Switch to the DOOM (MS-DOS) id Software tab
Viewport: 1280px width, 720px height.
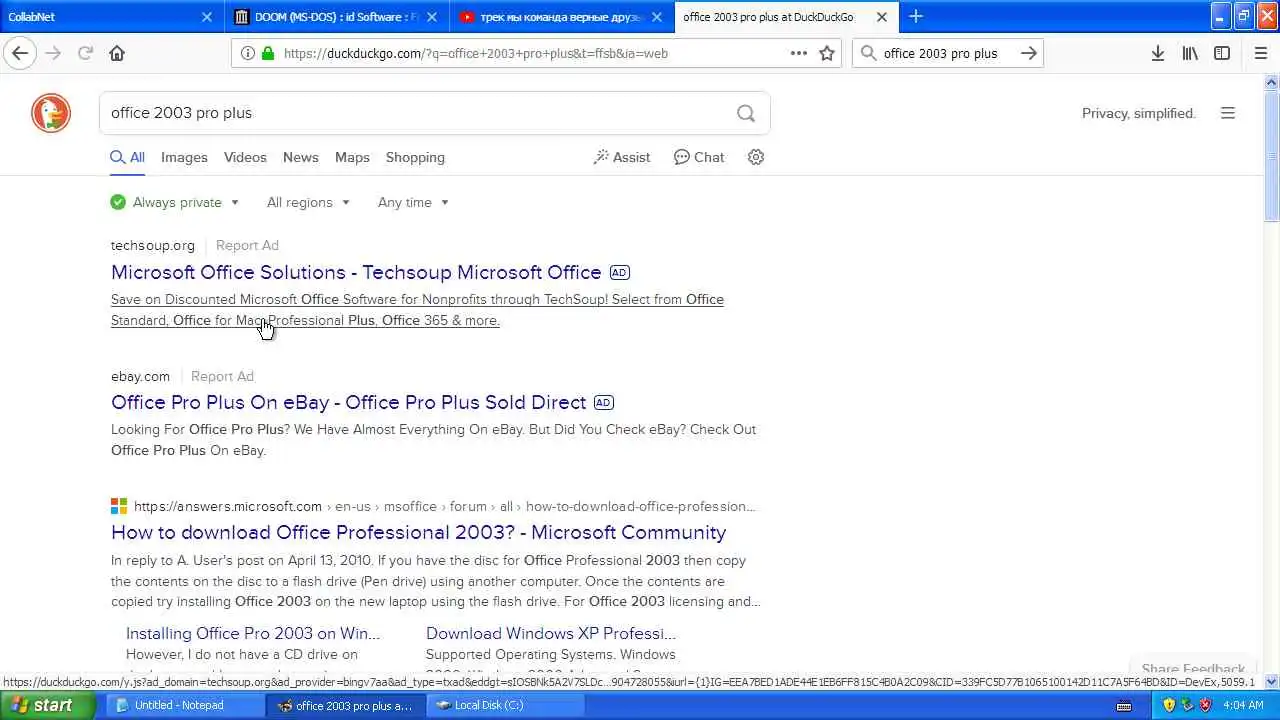(x=336, y=17)
